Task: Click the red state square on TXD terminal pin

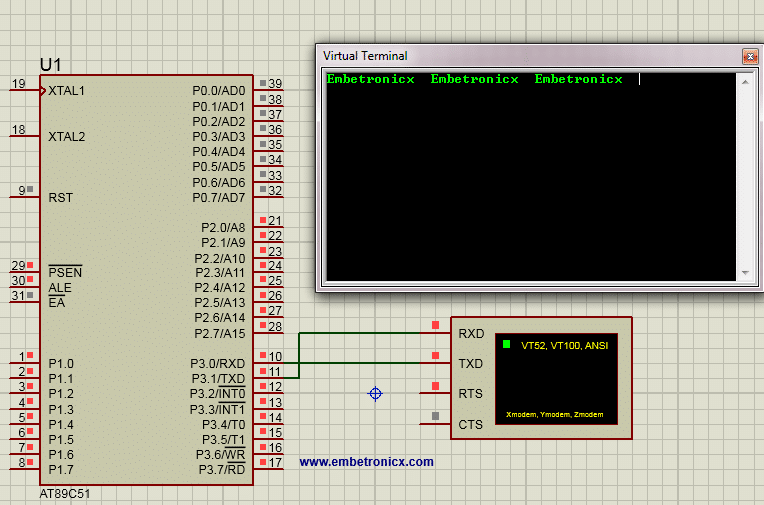Action: 435,355
